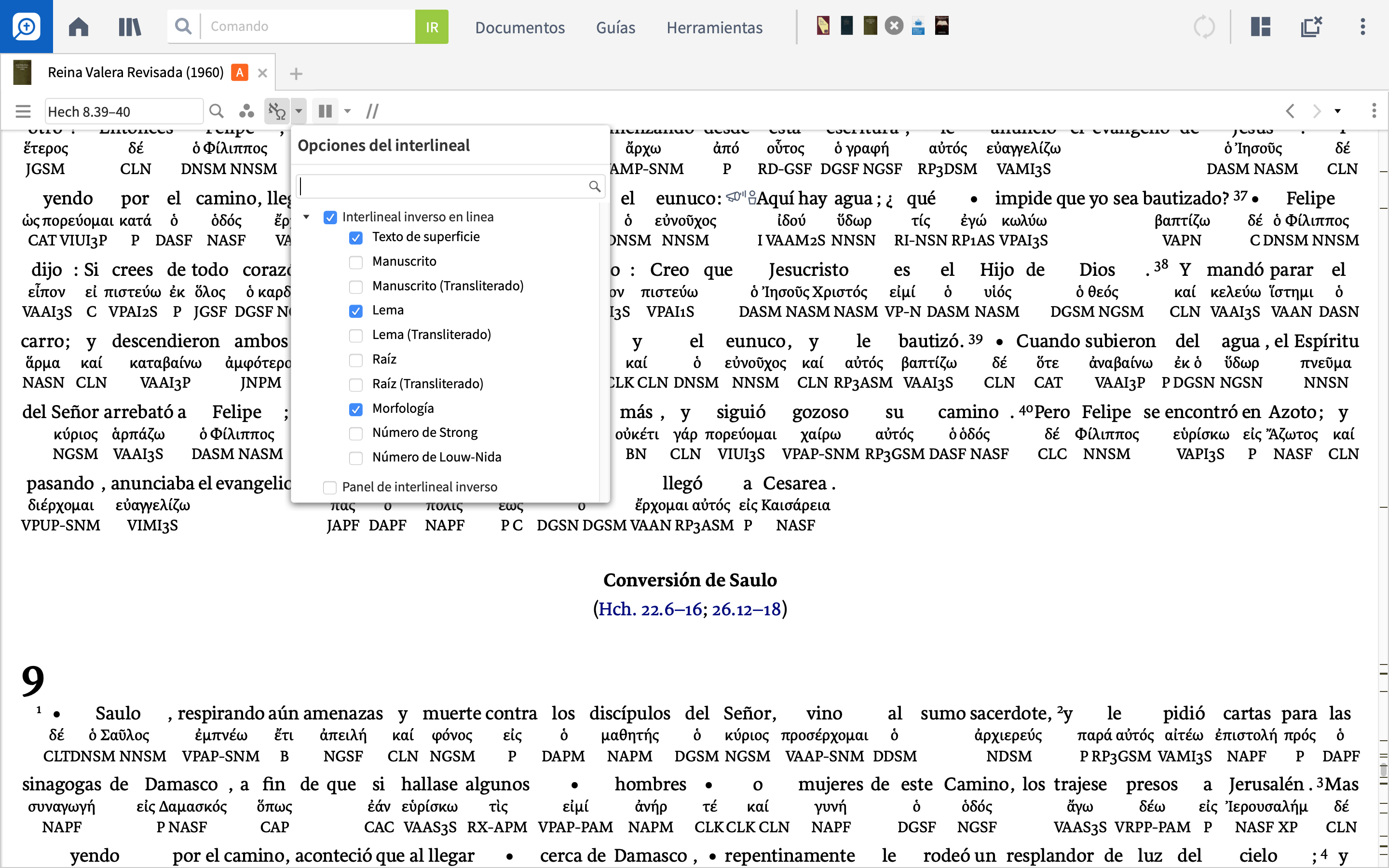Viewport: 1389px width, 868px height.
Task: Click the Conversión de Saulo heading
Action: [x=690, y=580]
